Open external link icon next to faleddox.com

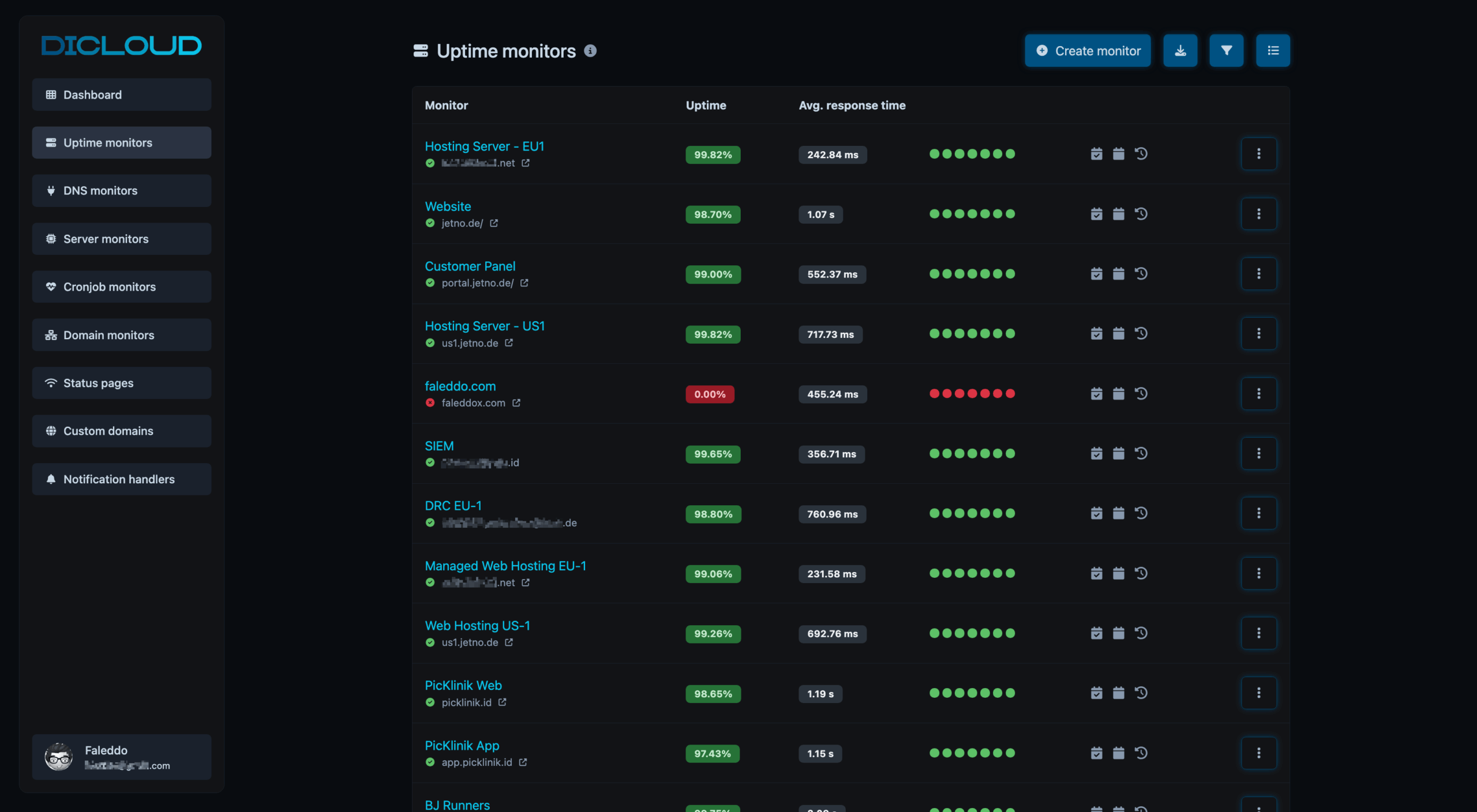pyautogui.click(x=516, y=403)
